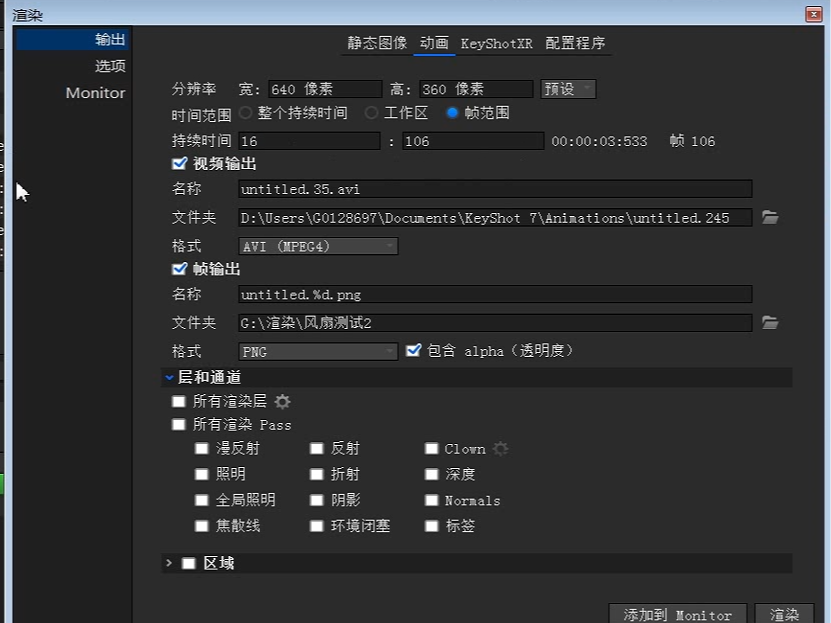Check the 所有渲染 Pass option
The height and width of the screenshot is (623, 831).
pos(177,424)
